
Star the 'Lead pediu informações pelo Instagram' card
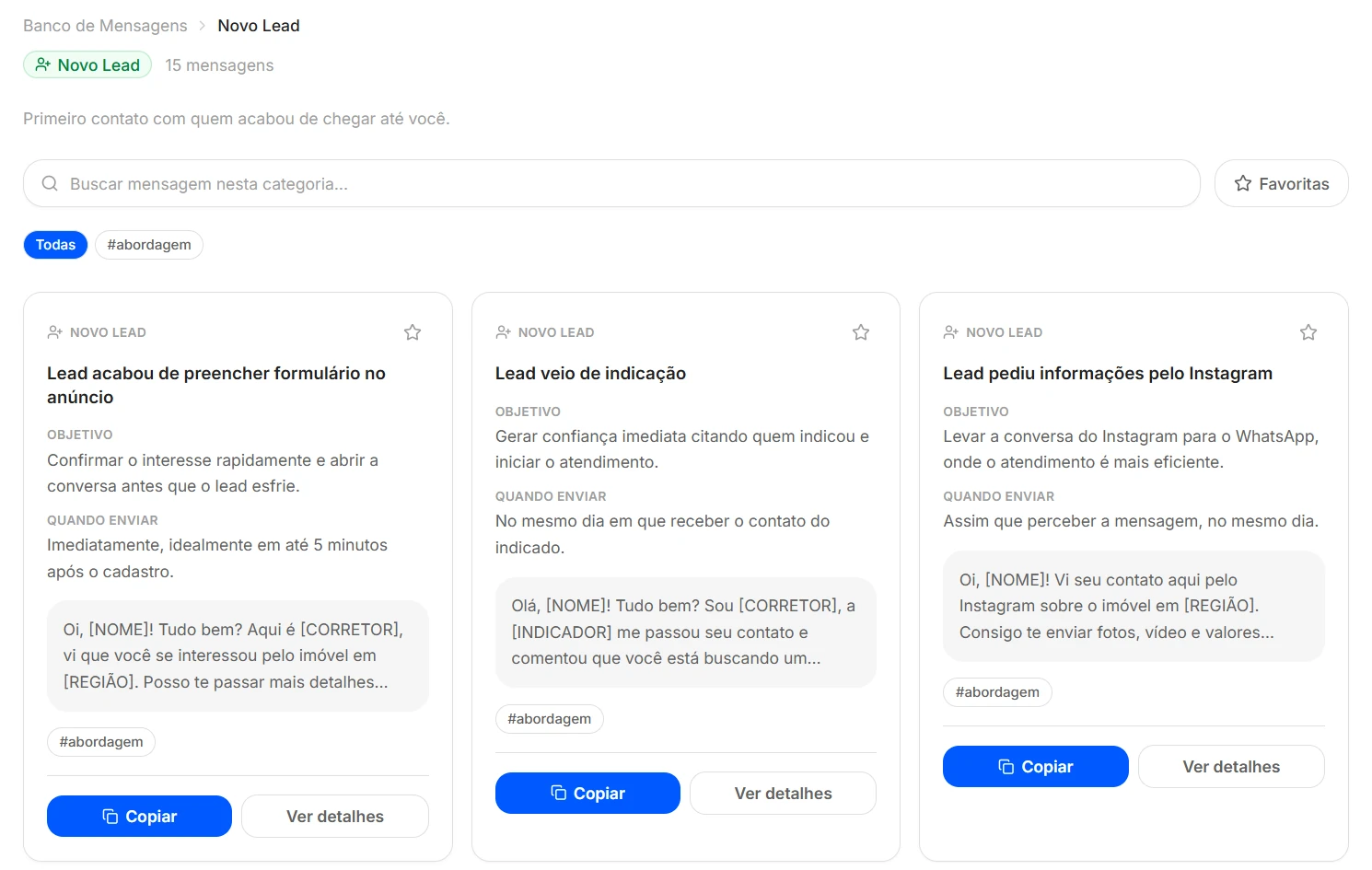pyautogui.click(x=1308, y=332)
